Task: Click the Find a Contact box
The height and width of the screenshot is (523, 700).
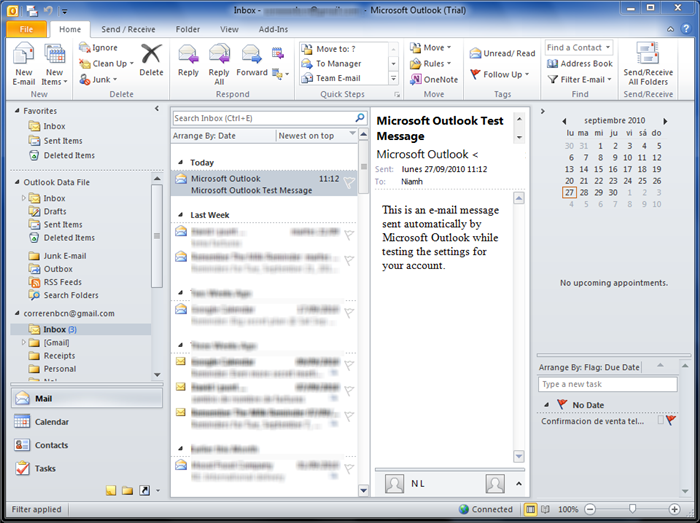Action: 579,47
